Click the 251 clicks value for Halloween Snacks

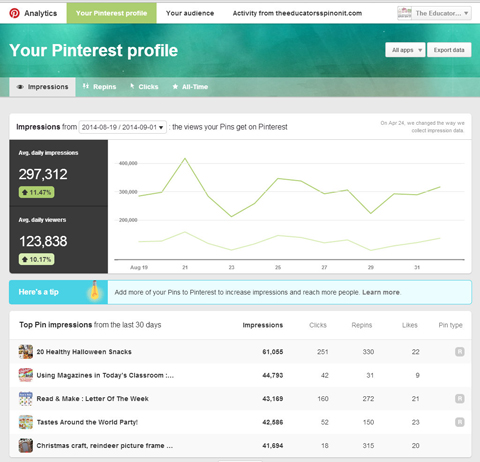pos(323,352)
